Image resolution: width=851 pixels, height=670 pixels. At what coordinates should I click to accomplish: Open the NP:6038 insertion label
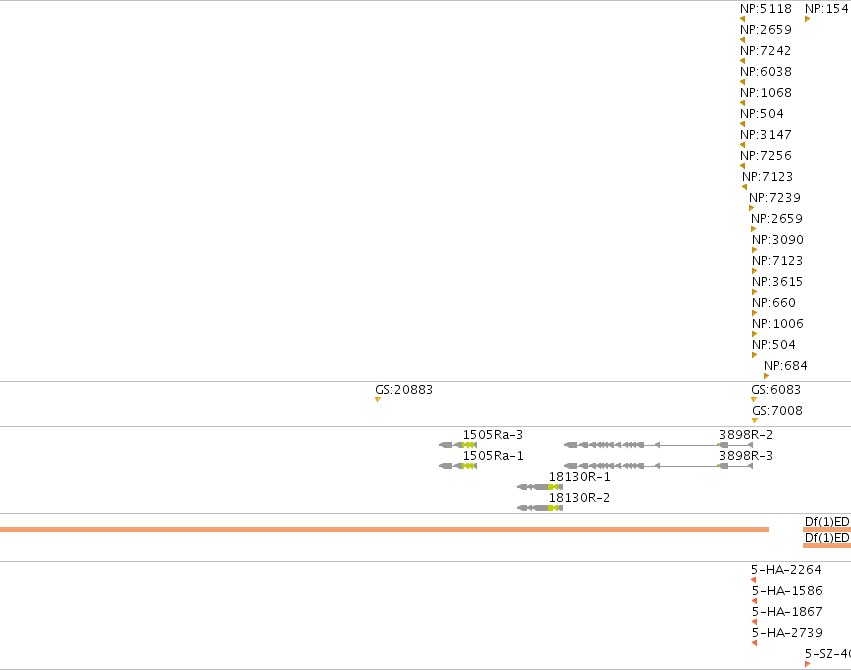[x=766, y=72]
